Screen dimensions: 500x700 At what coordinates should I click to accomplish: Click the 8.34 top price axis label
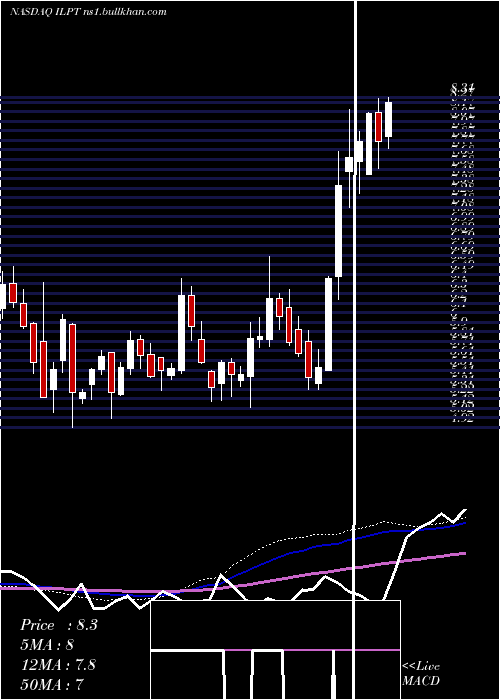(463, 90)
